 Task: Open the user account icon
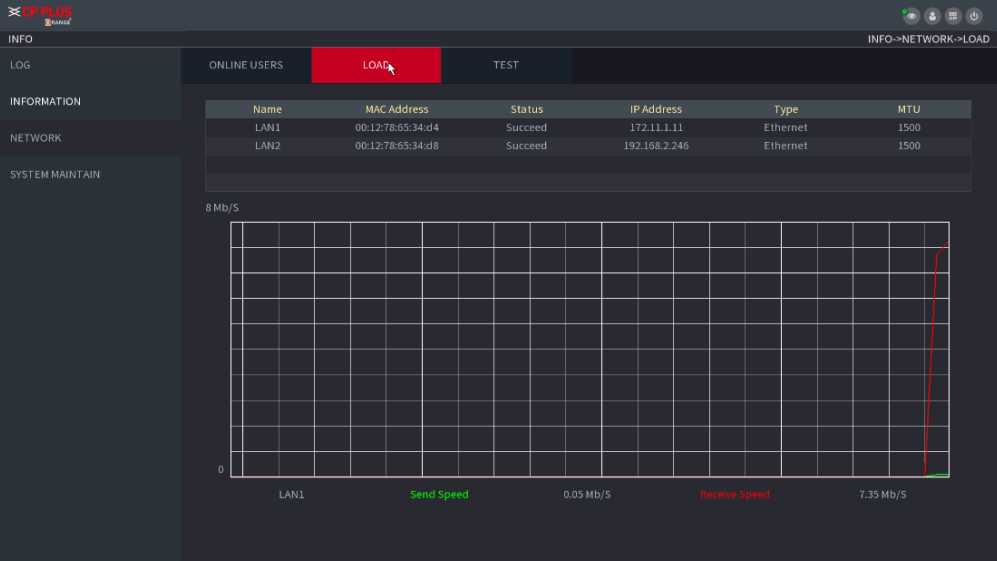point(932,16)
